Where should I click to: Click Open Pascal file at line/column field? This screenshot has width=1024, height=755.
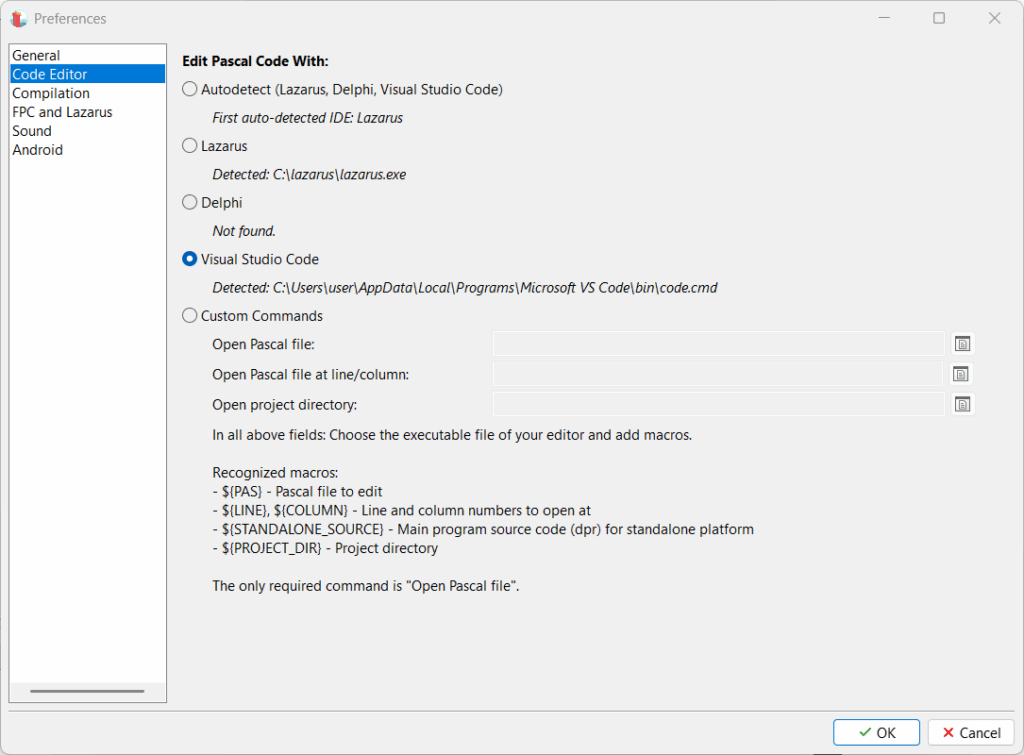718,374
